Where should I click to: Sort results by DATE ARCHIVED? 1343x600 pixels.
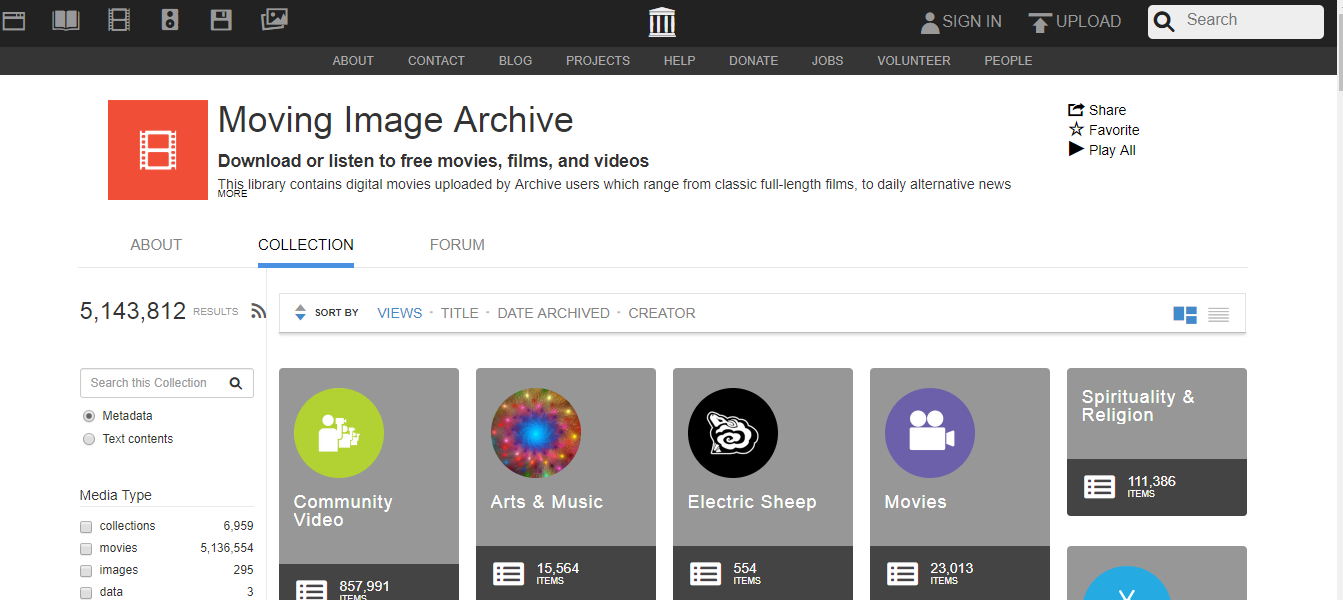pos(553,313)
